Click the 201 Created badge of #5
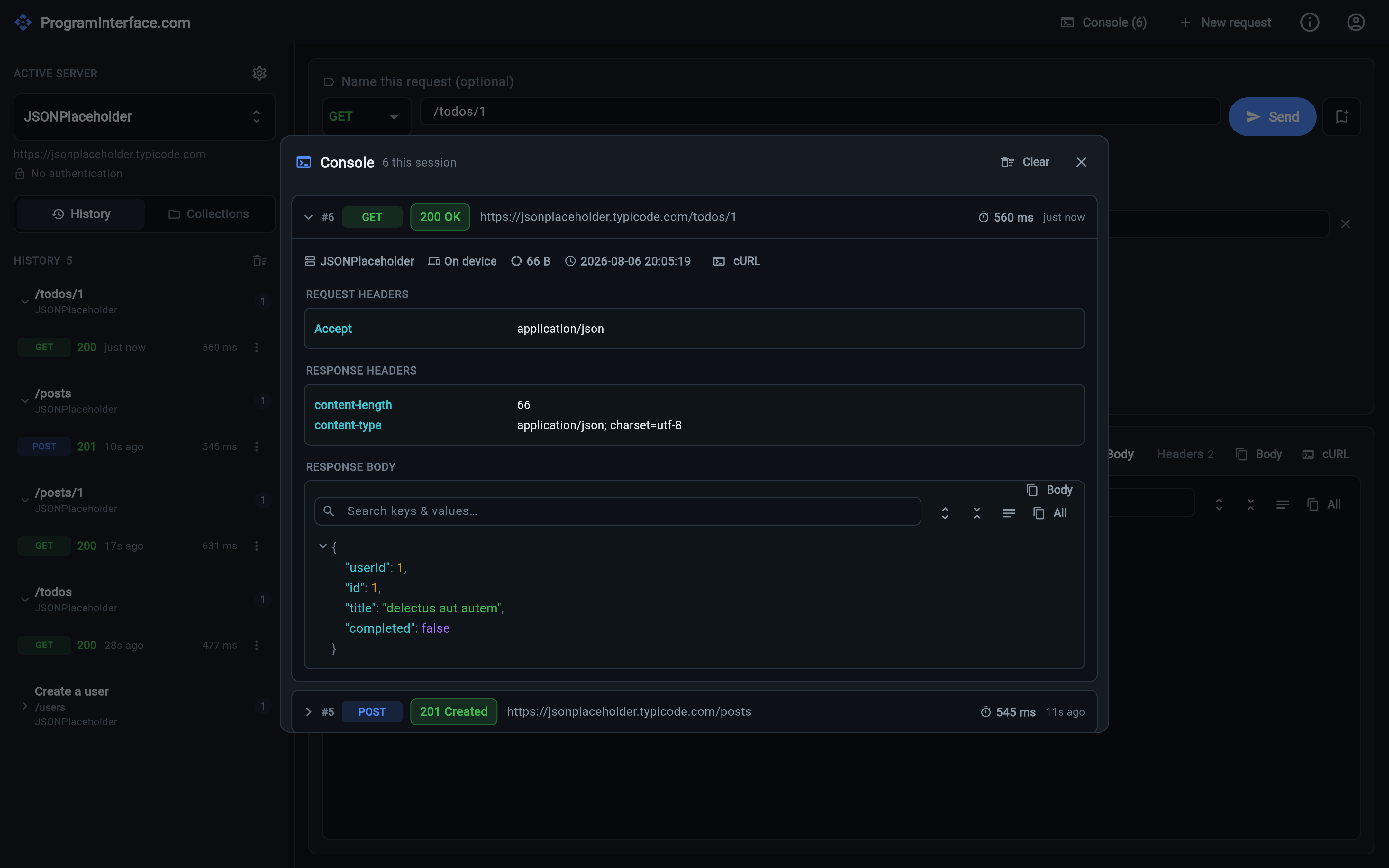This screenshot has height=868, width=1389. click(453, 712)
